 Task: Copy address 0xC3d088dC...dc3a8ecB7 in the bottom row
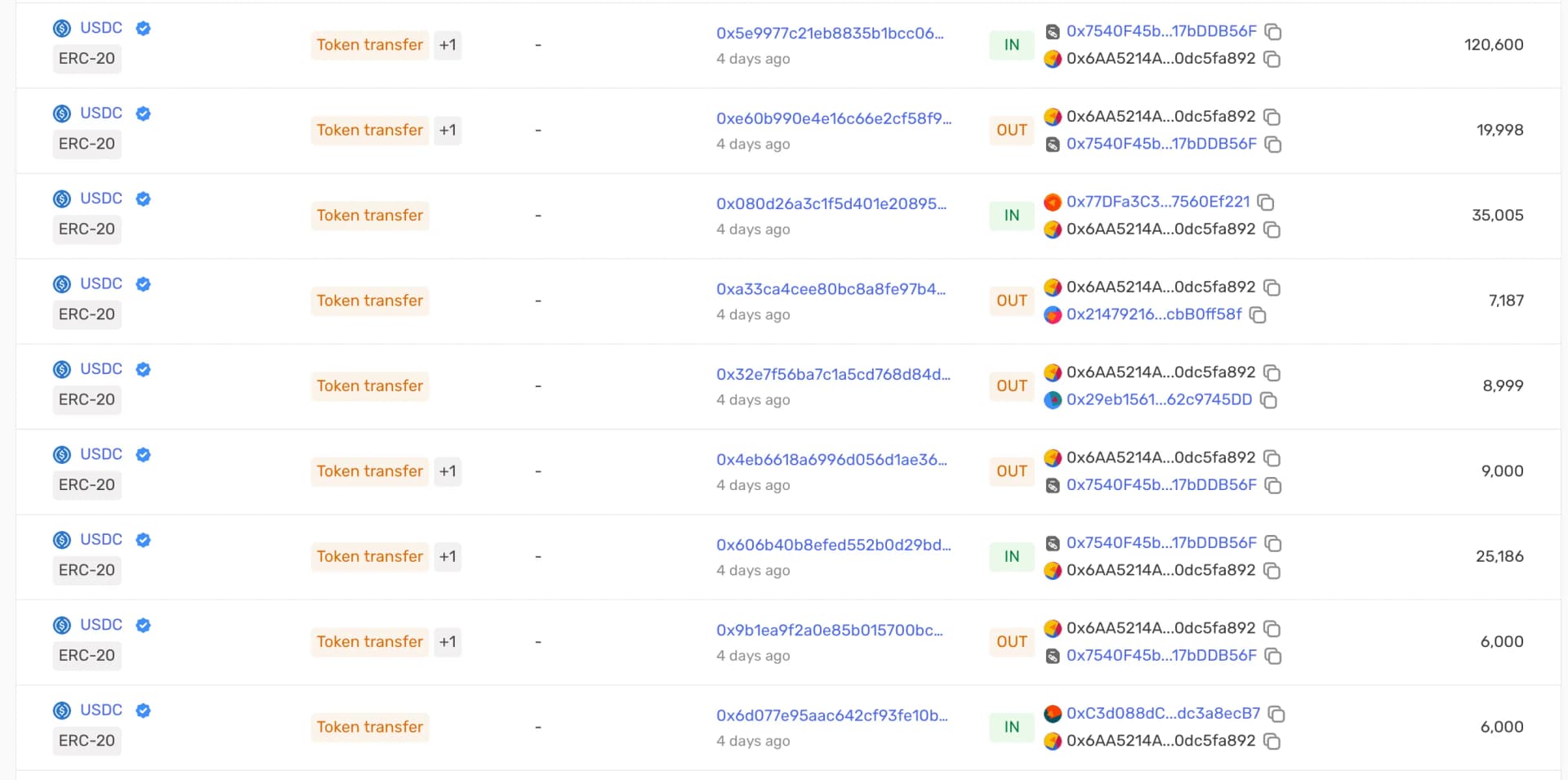pyautogui.click(x=1276, y=714)
